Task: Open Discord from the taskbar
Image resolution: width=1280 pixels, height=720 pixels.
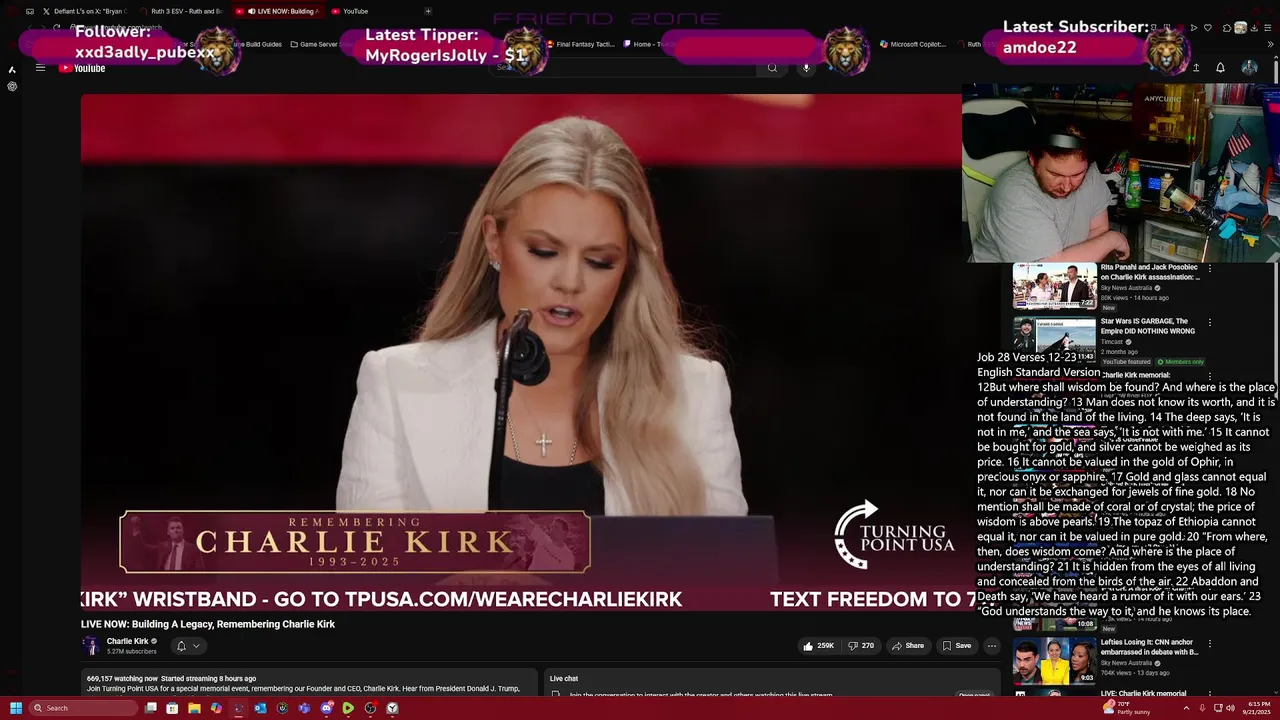Action: tap(326, 708)
